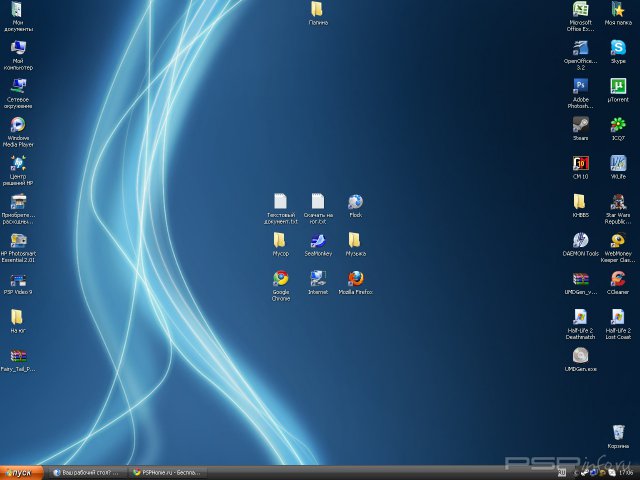Select the Корзина recycle bin icon
Screen dimensions: 640x480
[x=618, y=432]
